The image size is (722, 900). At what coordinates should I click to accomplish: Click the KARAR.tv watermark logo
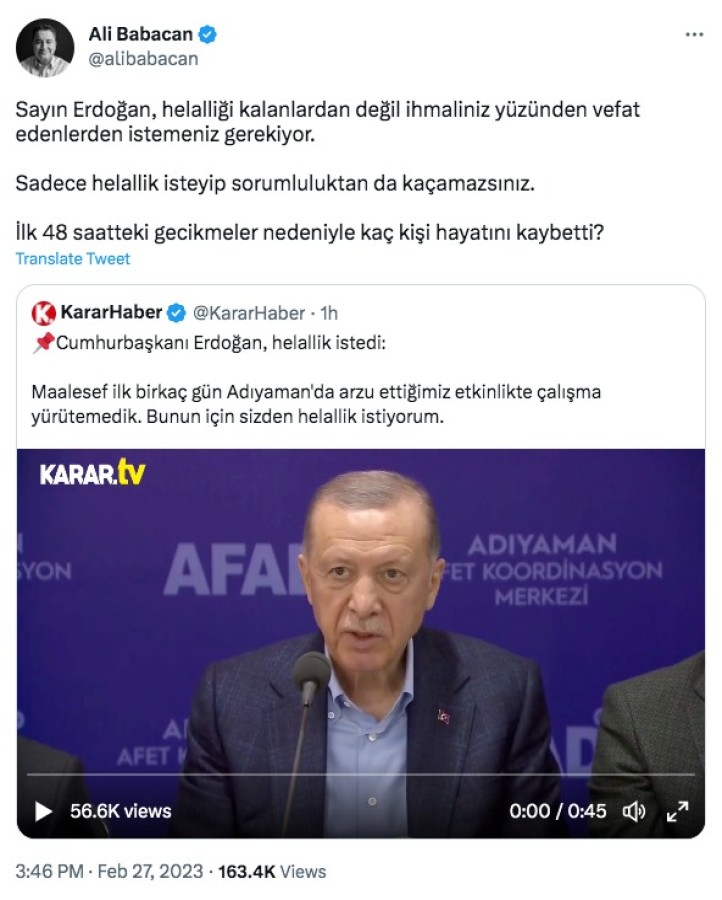tap(92, 472)
